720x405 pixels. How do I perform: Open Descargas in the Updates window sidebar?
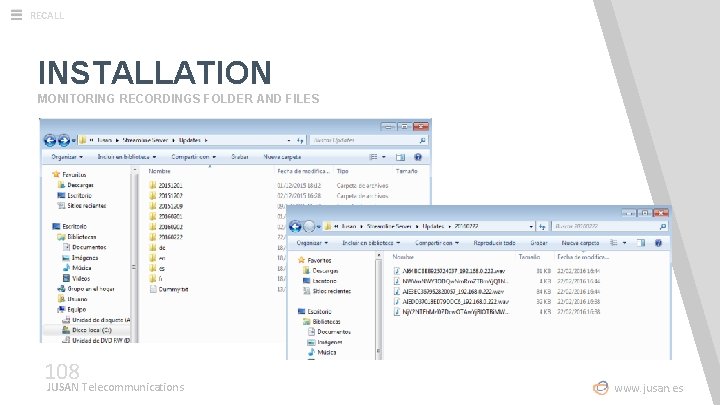(x=75, y=185)
